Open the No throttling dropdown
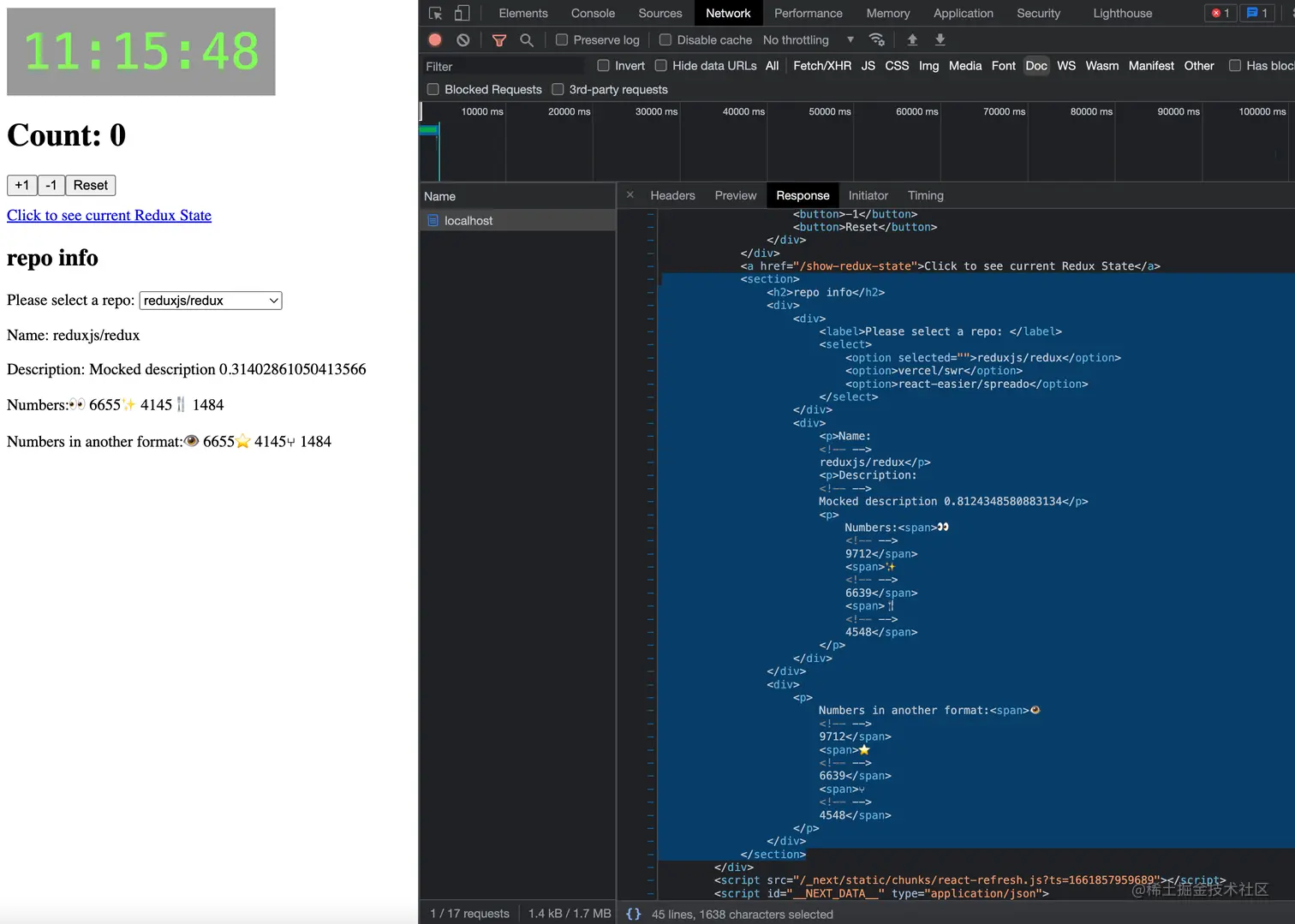Viewport: 1295px width, 924px height. pos(809,40)
